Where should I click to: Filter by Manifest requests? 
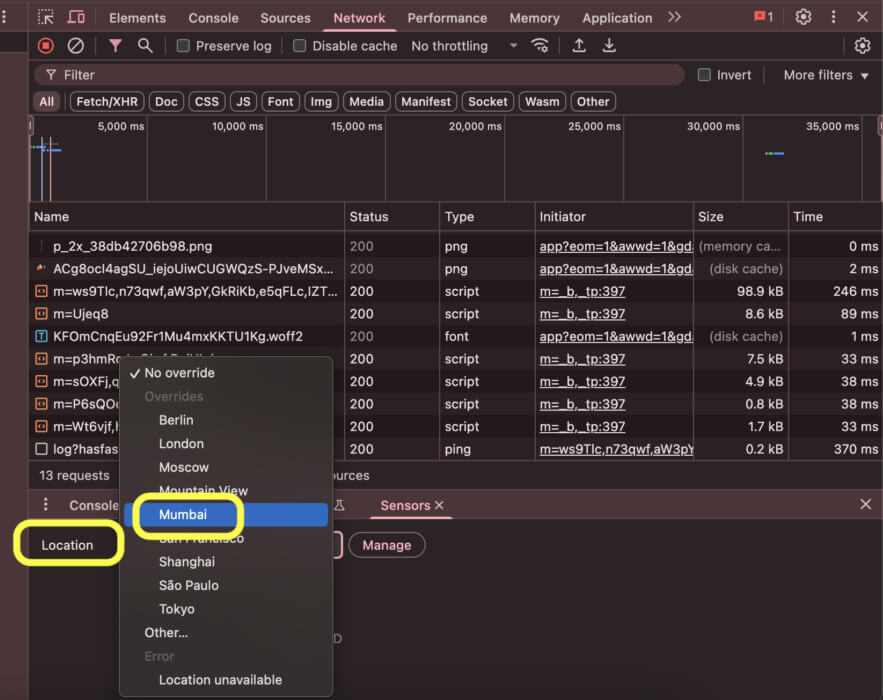tap(426, 101)
